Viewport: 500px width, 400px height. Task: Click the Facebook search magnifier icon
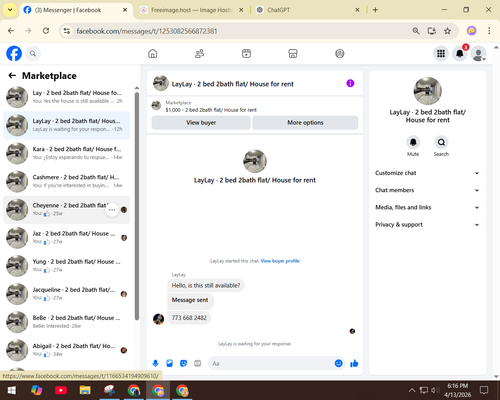33,53
